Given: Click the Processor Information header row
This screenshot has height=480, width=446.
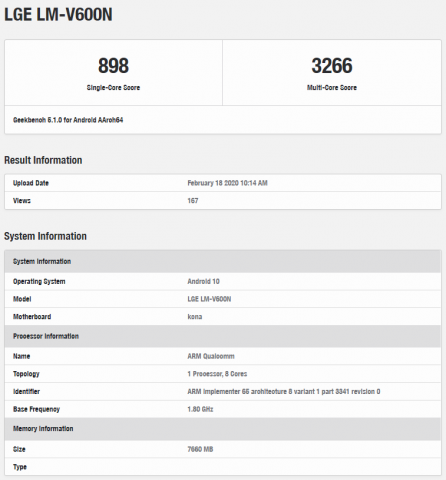Looking at the screenshot, I should (223, 336).
